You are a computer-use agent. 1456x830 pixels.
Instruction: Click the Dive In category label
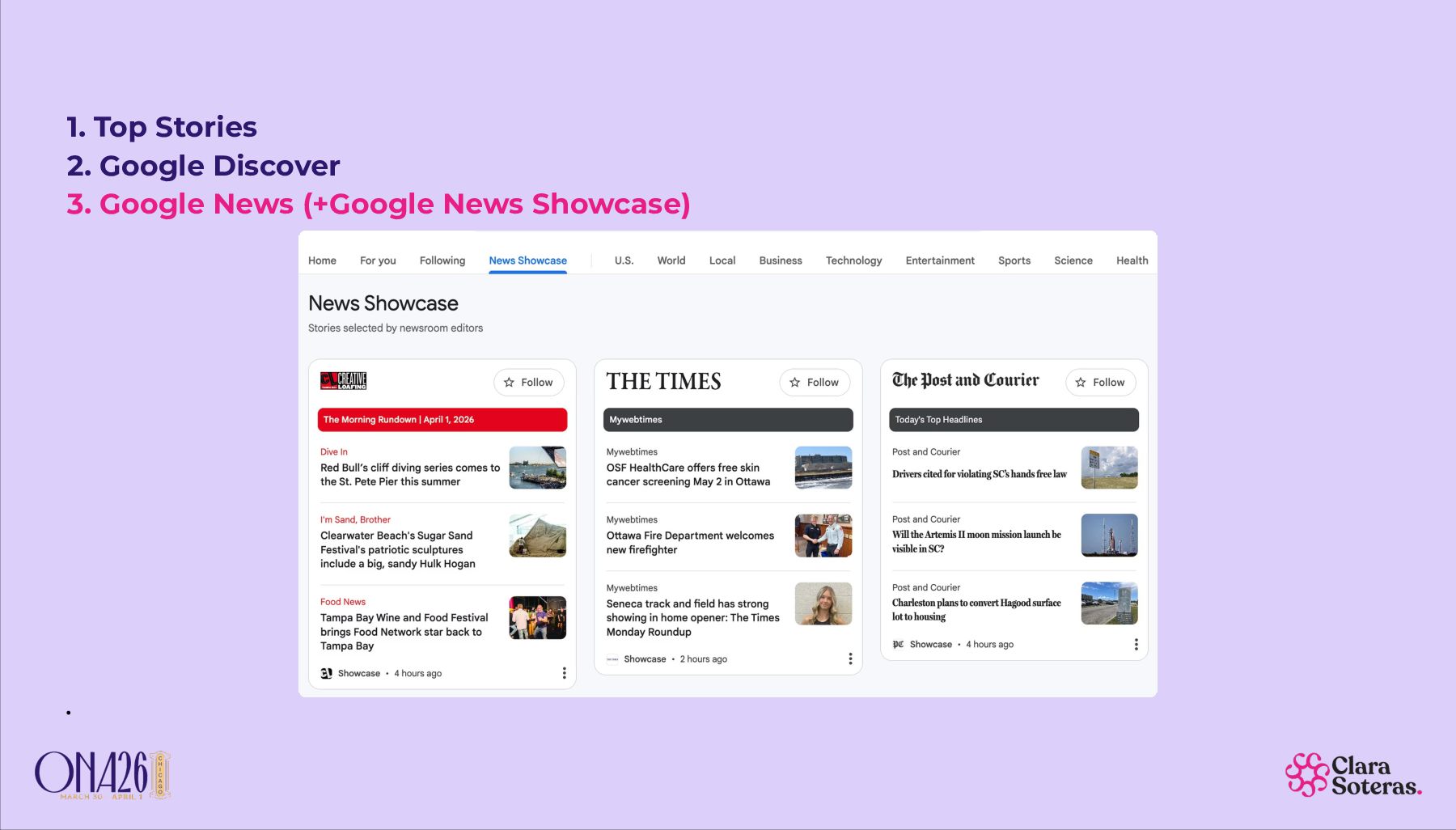334,452
